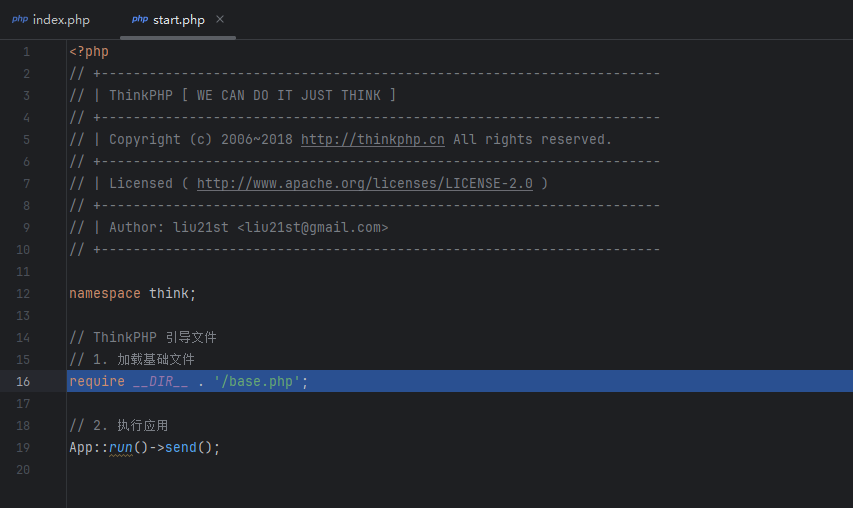Place cursor on the run method call

click(121, 448)
